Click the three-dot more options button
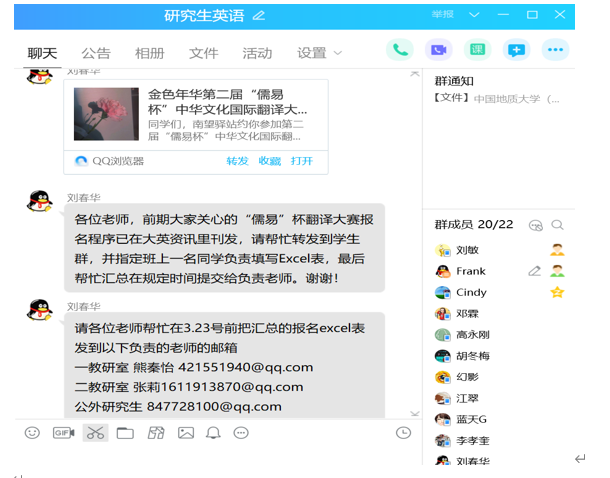This screenshot has width=610, height=478. click(555, 50)
